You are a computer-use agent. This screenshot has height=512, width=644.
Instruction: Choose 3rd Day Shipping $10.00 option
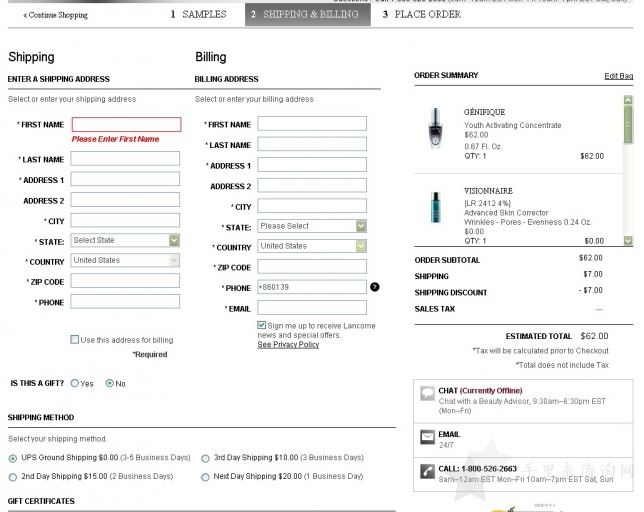pos(205,458)
